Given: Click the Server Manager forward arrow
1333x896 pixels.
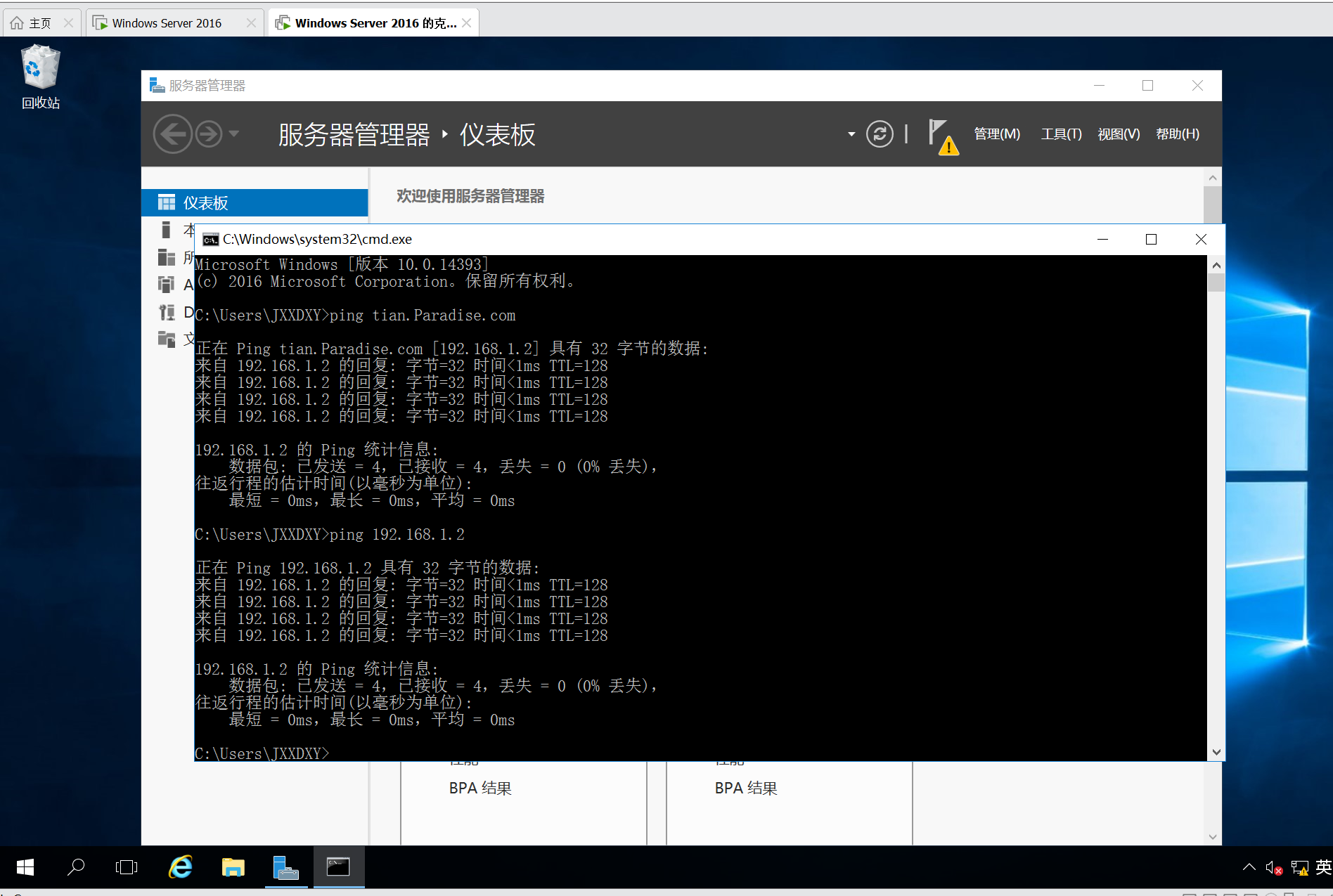Looking at the screenshot, I should click(x=209, y=134).
